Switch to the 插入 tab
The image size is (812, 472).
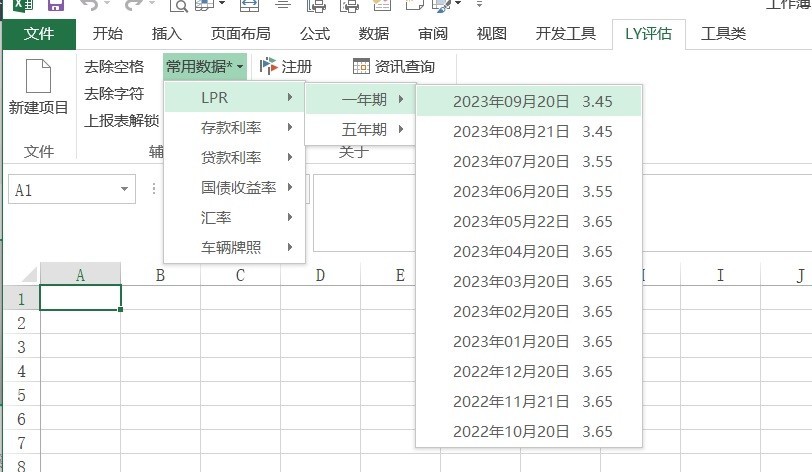click(x=167, y=34)
